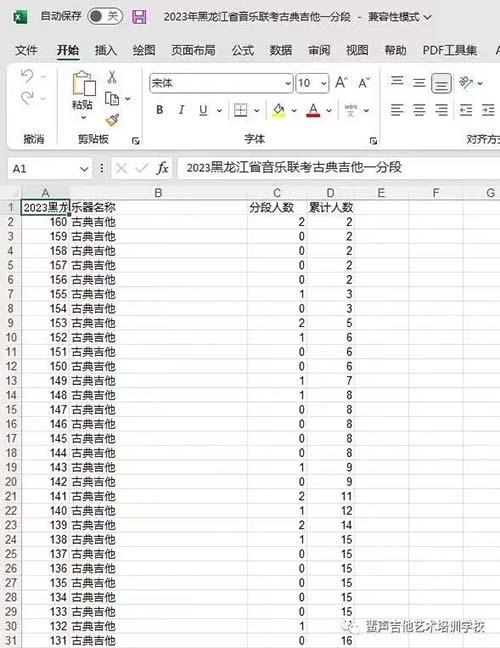Click the formula bar text field
This screenshot has width=500, height=648.
[339, 168]
